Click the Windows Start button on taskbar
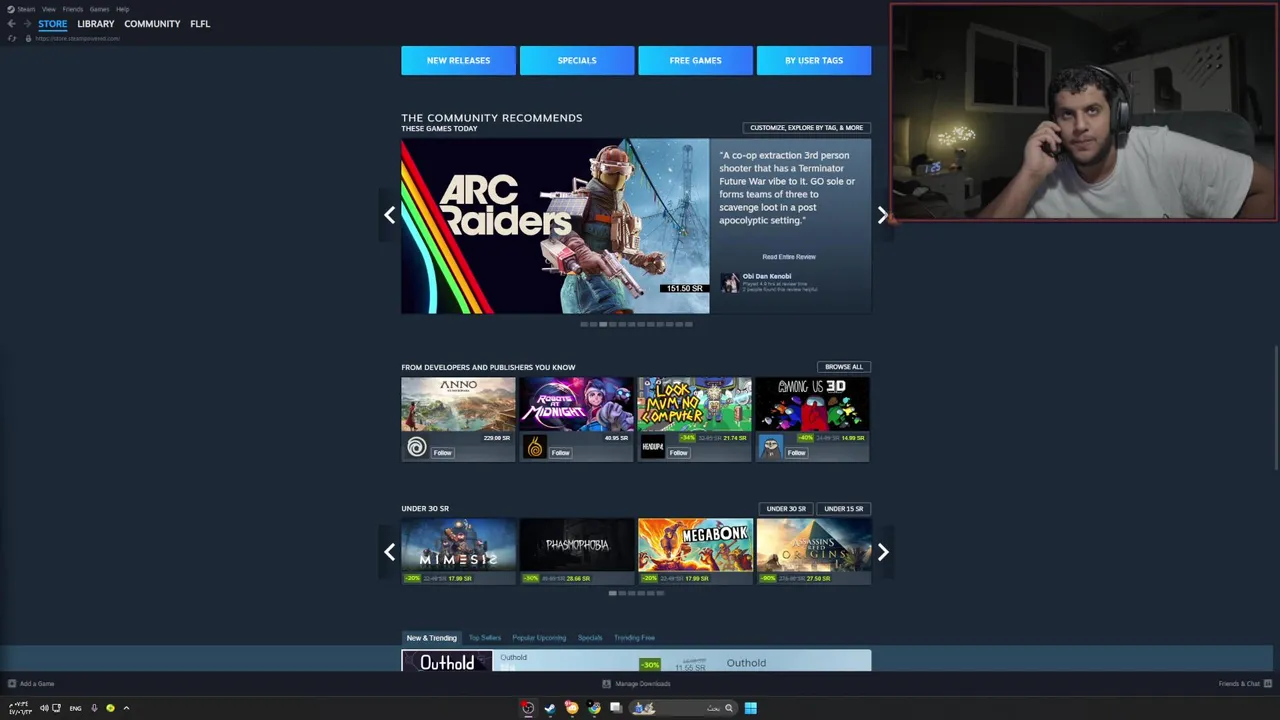The image size is (1280, 720). pyautogui.click(x=750, y=708)
